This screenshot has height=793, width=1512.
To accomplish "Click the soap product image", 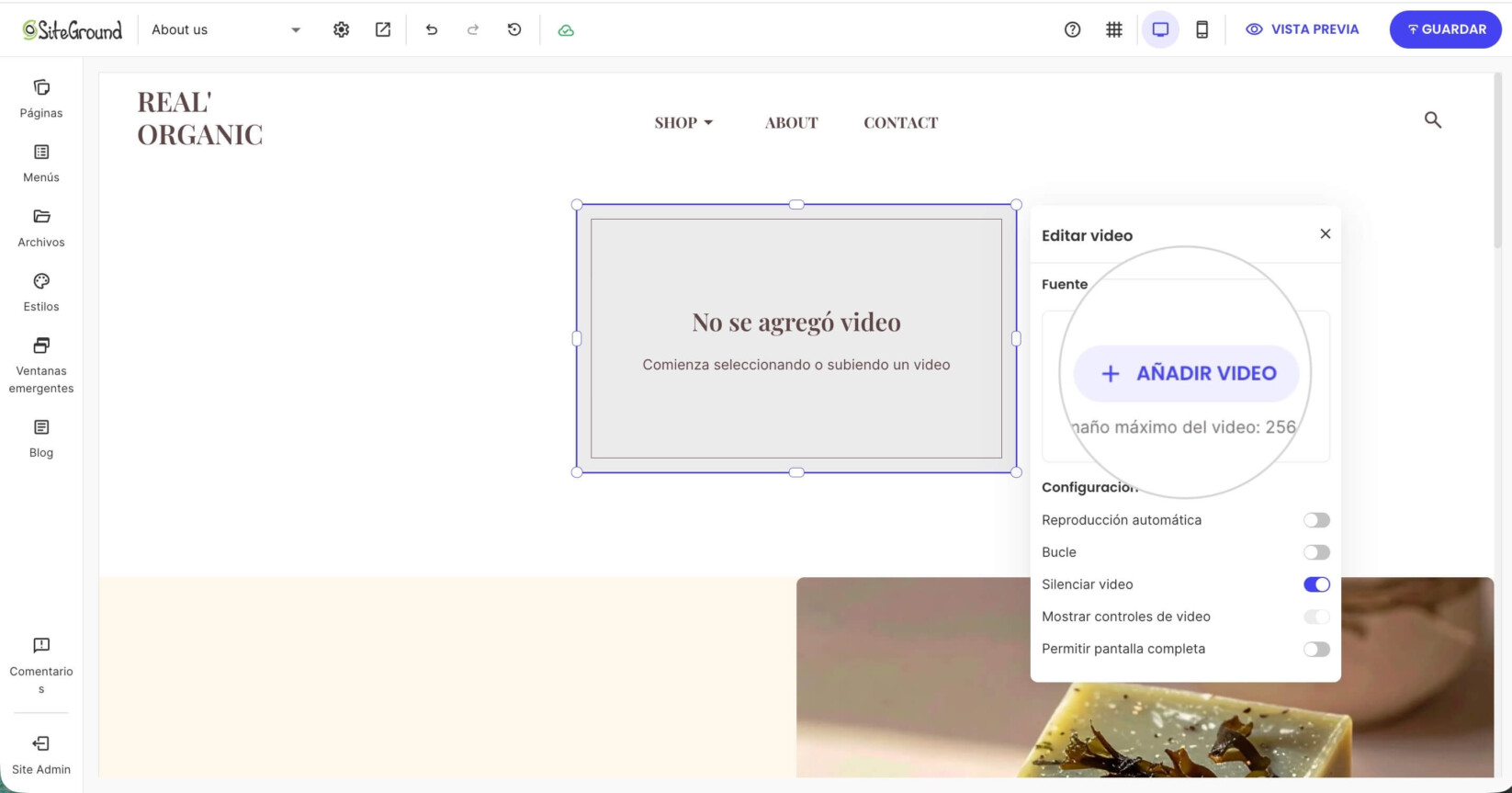I will click(x=1145, y=677).
